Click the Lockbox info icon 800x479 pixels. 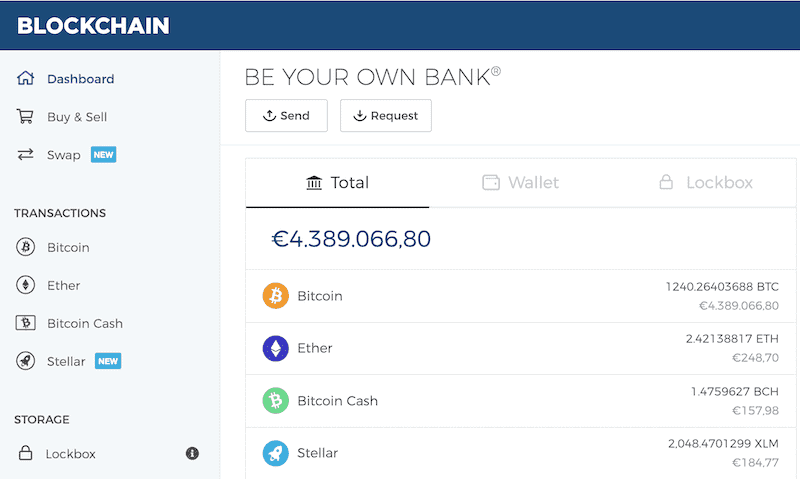click(x=192, y=453)
